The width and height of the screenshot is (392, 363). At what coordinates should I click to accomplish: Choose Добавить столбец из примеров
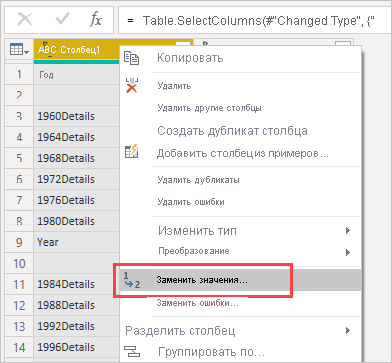[x=243, y=154]
